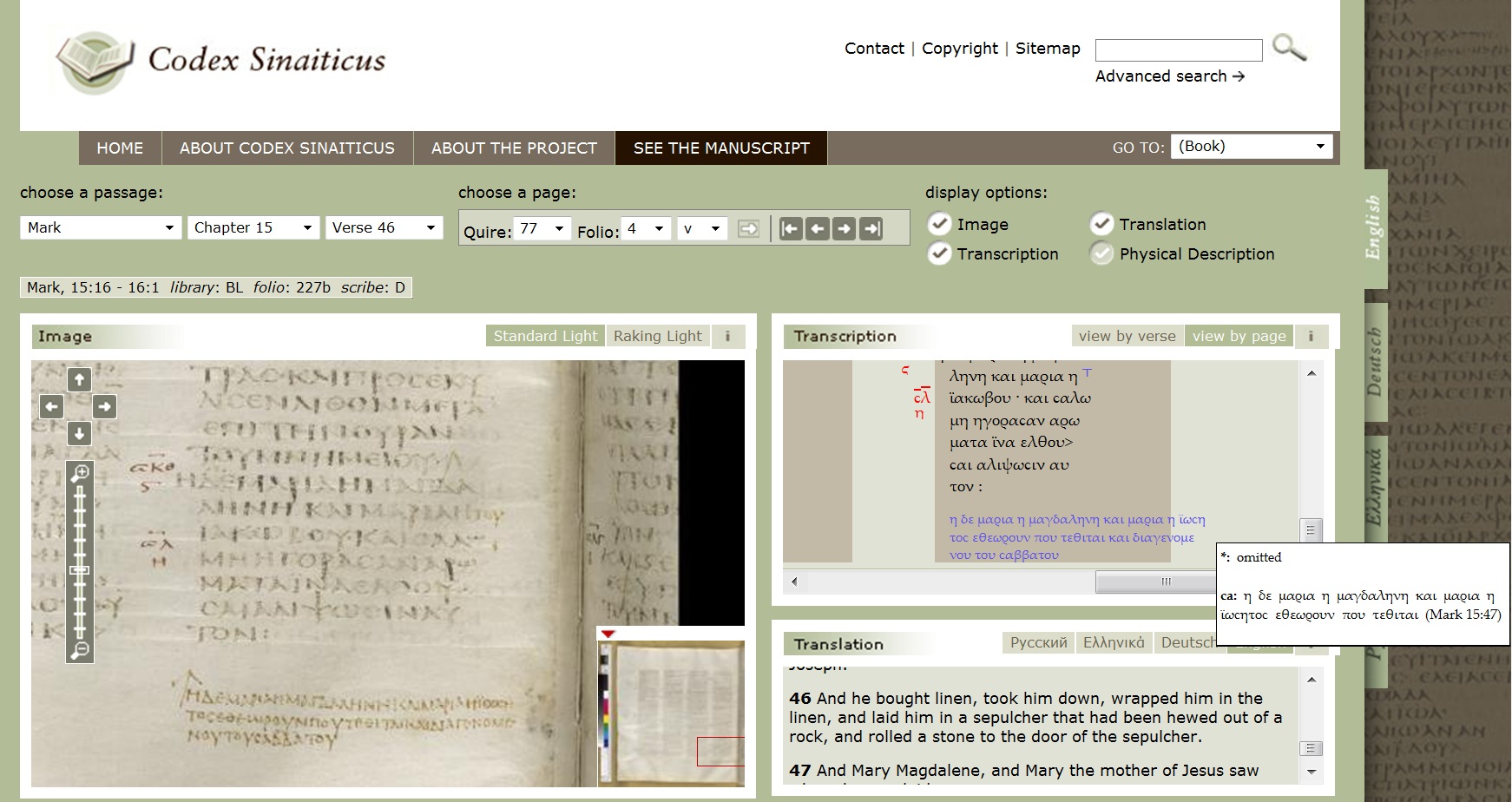The width and height of the screenshot is (1512, 802).
Task: Click translation scroll up arrow
Action: pos(1311,679)
